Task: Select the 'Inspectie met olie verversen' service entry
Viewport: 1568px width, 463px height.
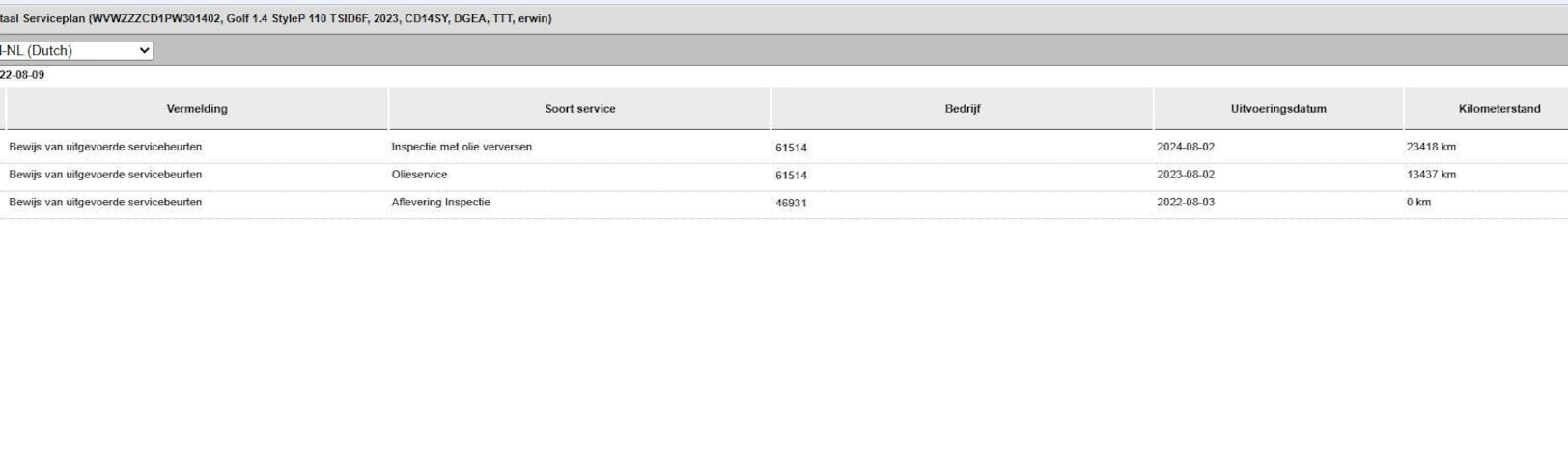Action: [462, 147]
